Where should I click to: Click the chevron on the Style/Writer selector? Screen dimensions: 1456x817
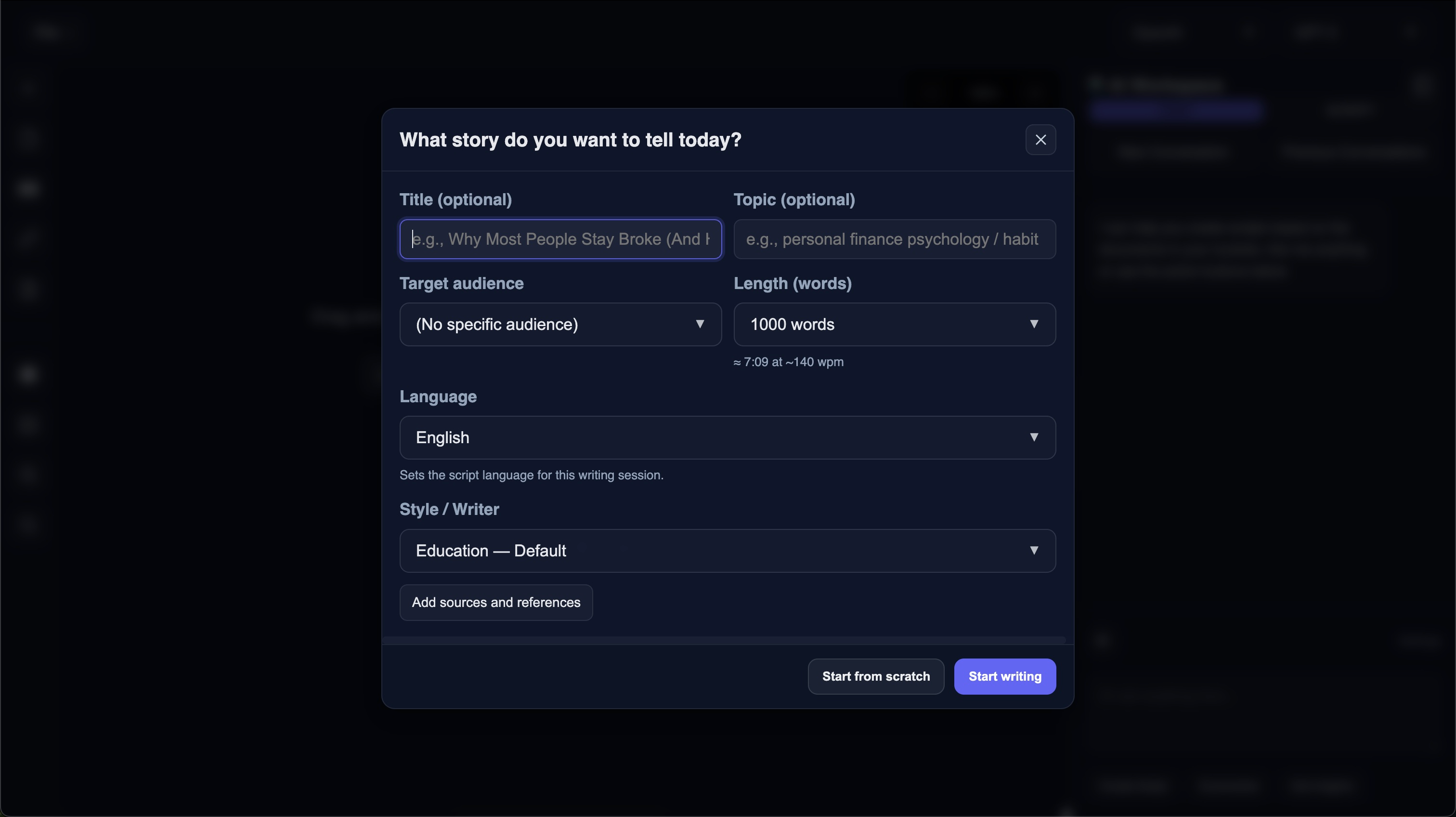pos(1035,550)
